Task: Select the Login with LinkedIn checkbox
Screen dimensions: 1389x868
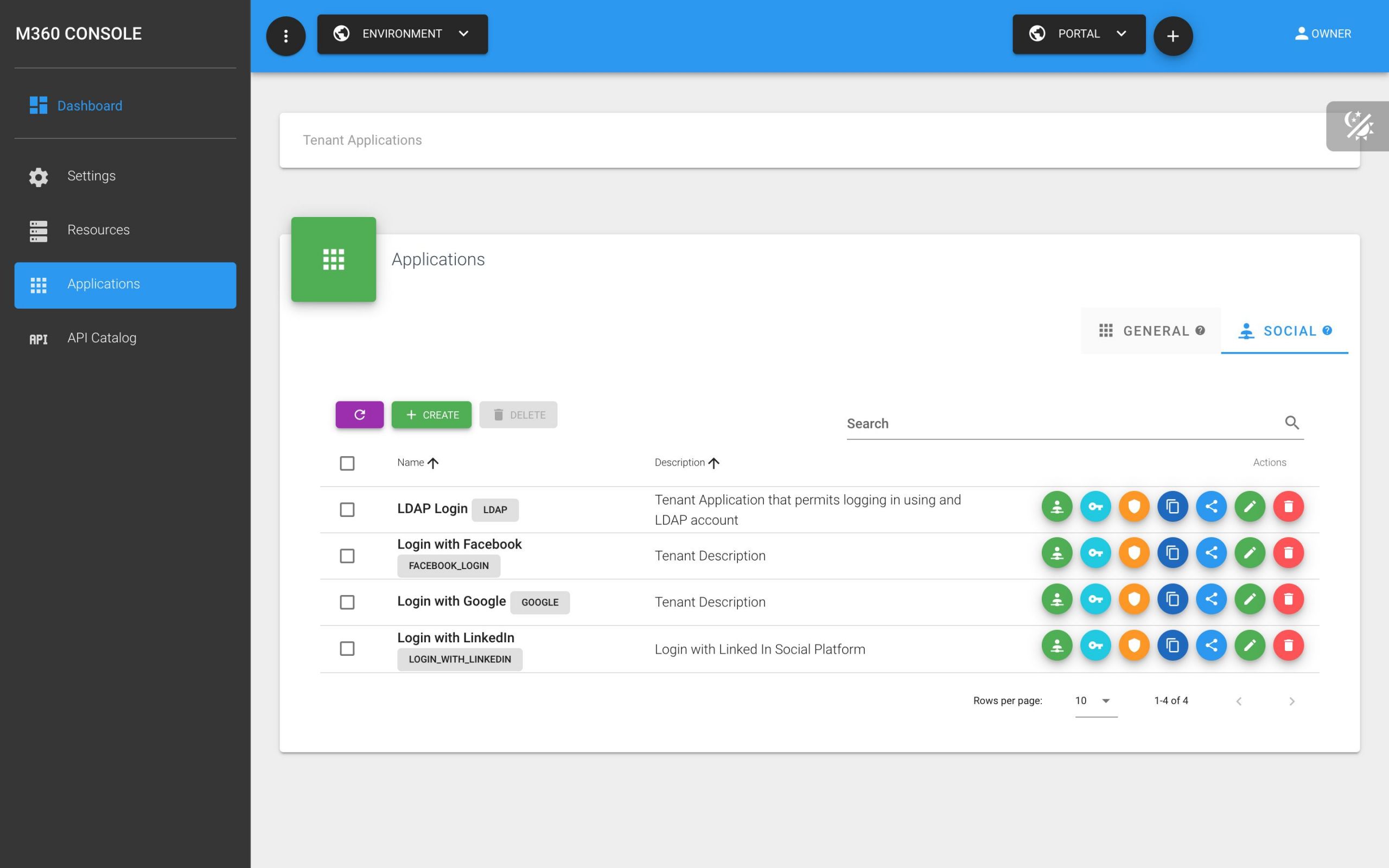Action: 347,649
